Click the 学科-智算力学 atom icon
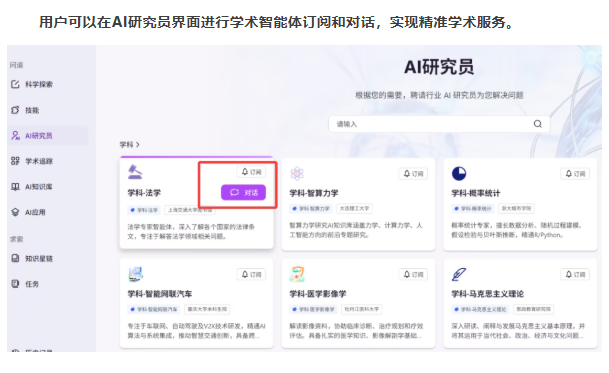 pyautogui.click(x=297, y=174)
